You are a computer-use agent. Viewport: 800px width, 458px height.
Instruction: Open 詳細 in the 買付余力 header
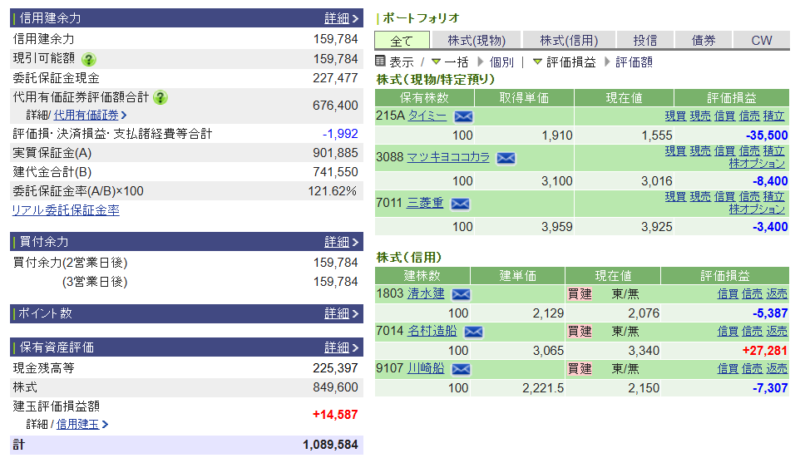pos(337,242)
